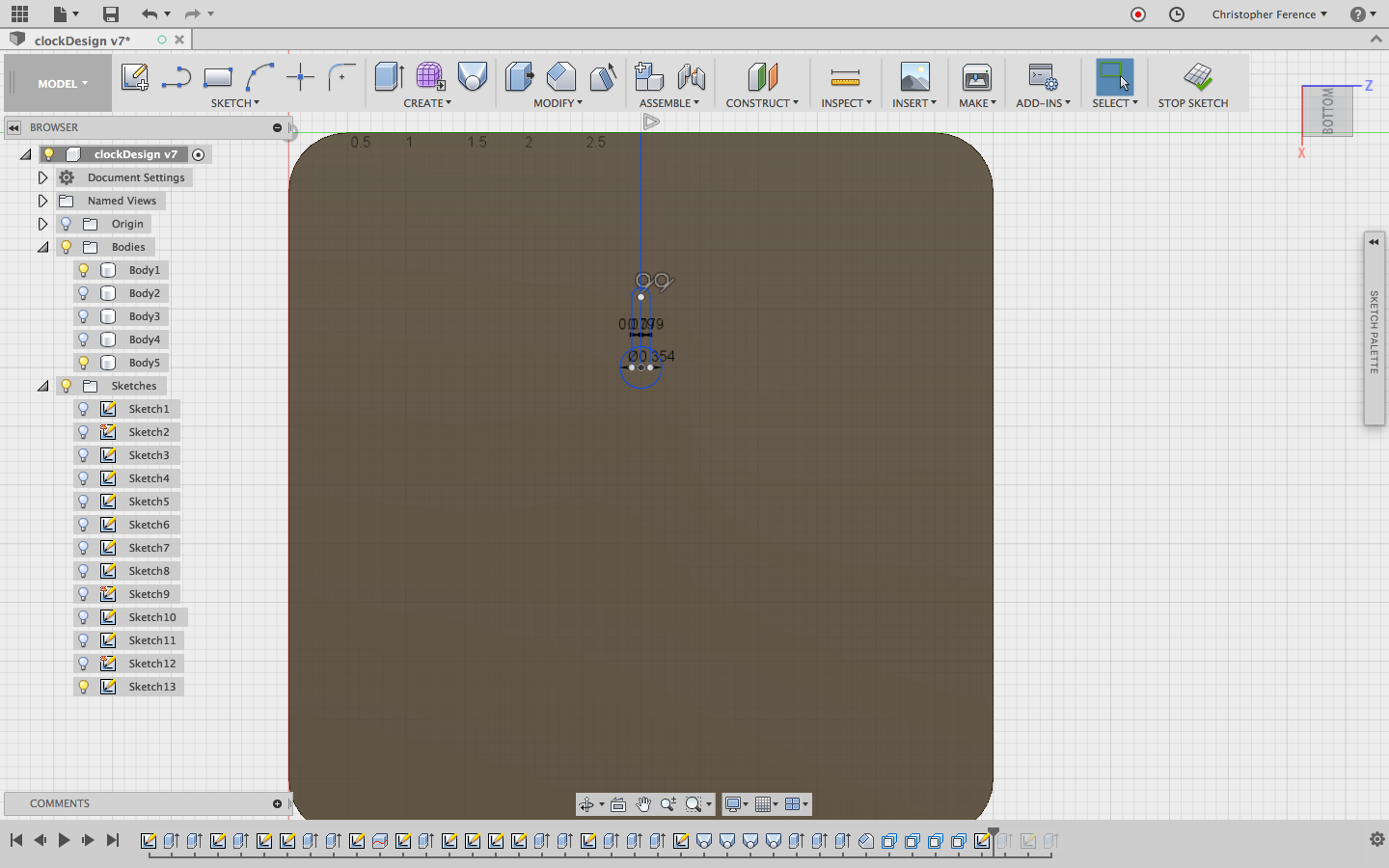Play the design timeline
Screen dimensions: 1389x868
(x=64, y=840)
